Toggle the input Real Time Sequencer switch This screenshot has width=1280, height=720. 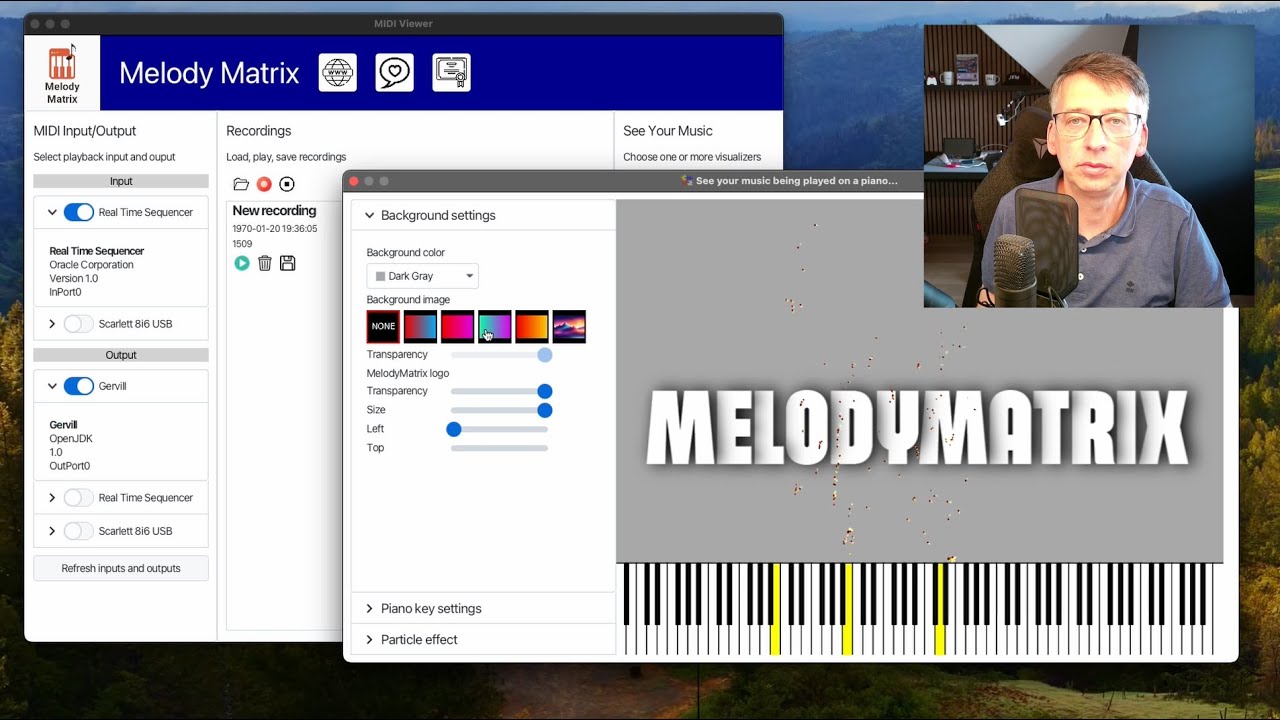pyautogui.click(x=79, y=212)
